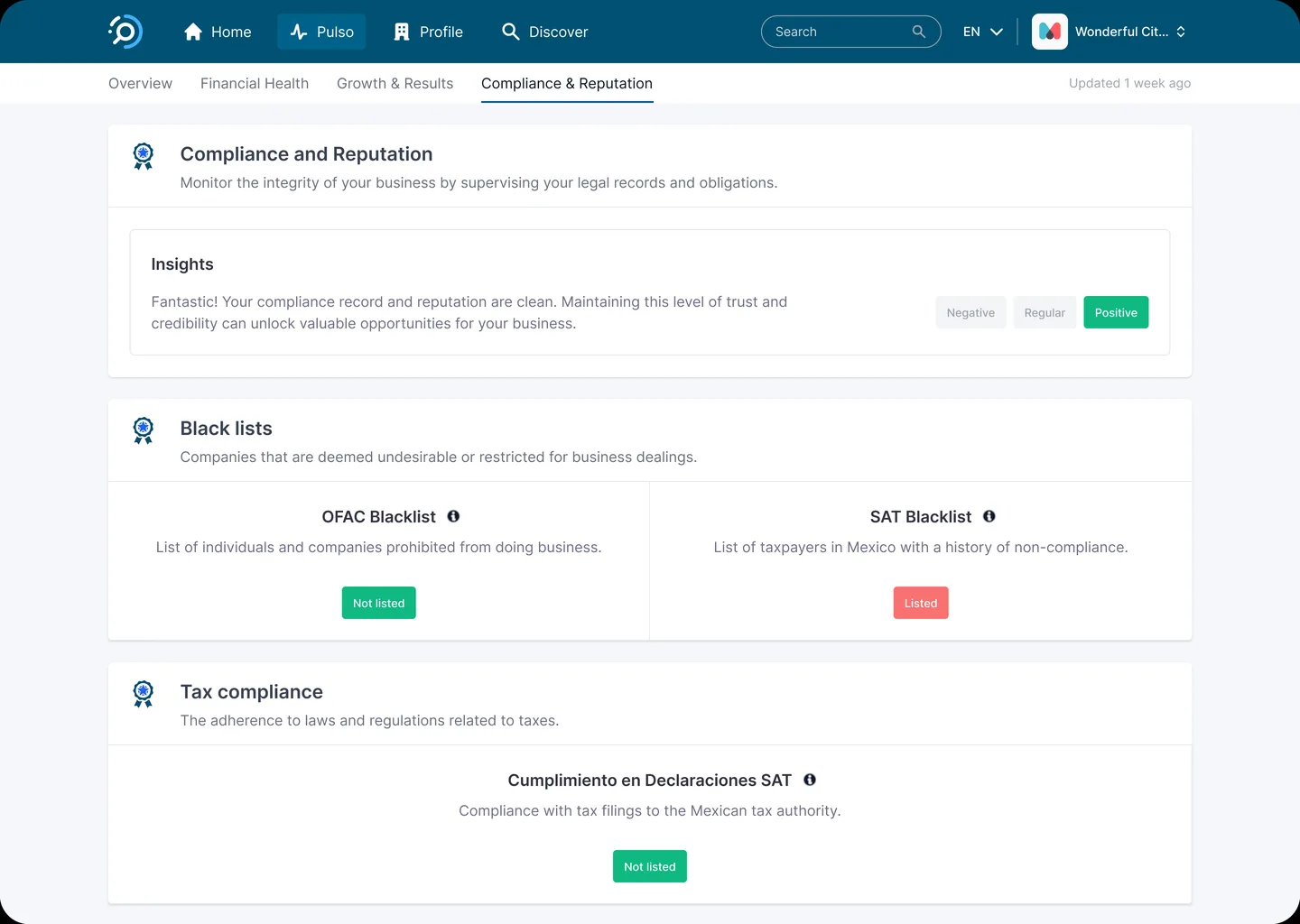Viewport: 1300px width, 924px height.
Task: Click the app logo in the header
Action: [x=125, y=32]
